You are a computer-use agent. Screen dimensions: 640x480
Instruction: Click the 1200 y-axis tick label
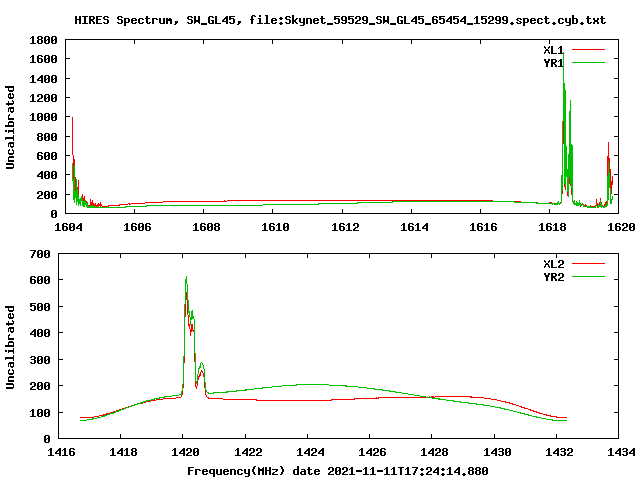(x=43, y=98)
